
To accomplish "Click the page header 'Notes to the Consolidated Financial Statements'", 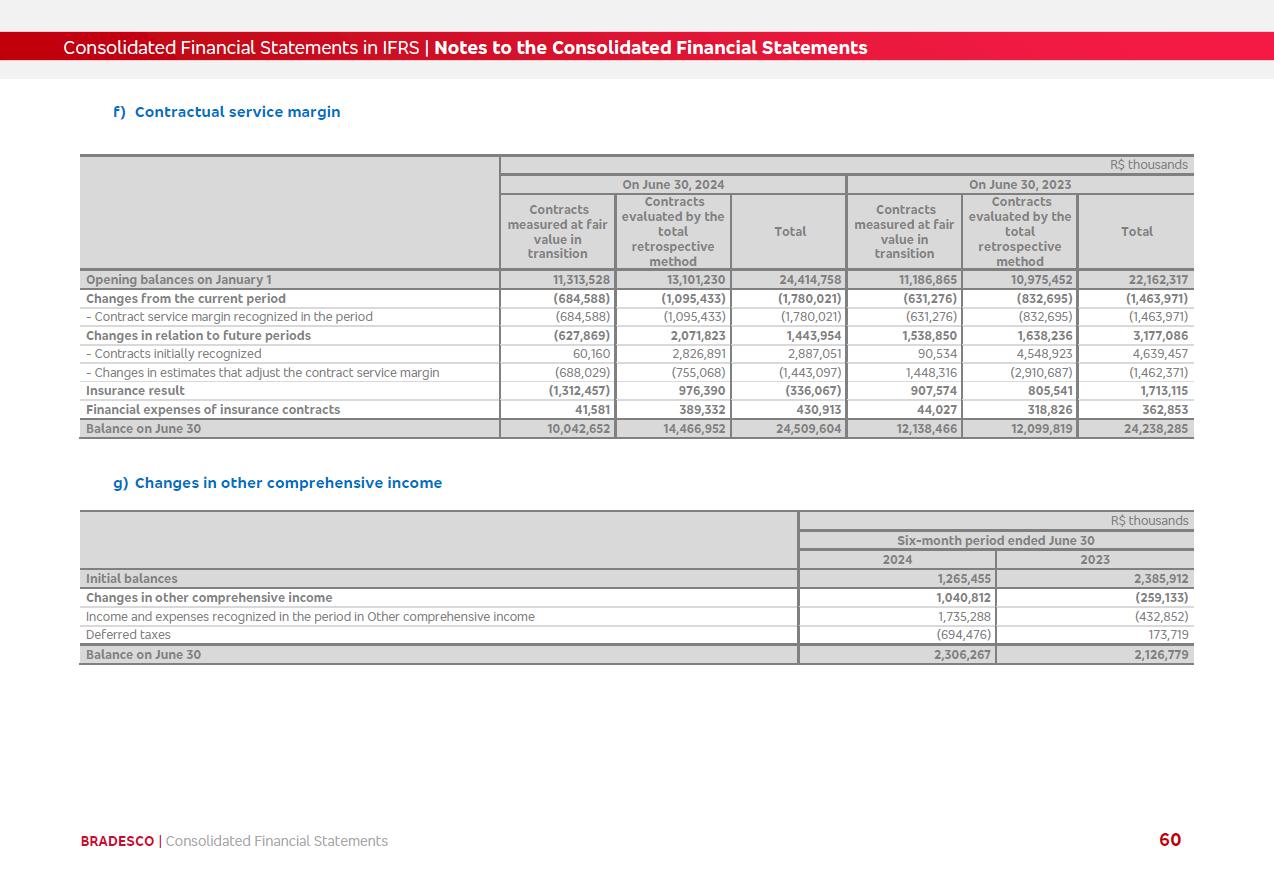I will pos(650,48).
